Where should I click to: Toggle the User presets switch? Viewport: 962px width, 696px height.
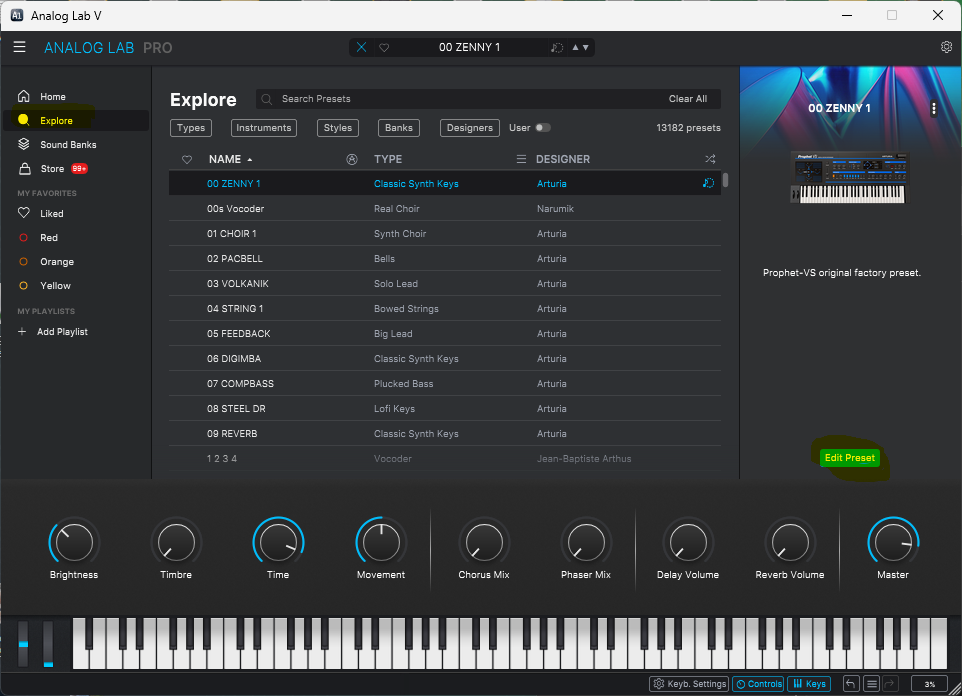(x=542, y=128)
